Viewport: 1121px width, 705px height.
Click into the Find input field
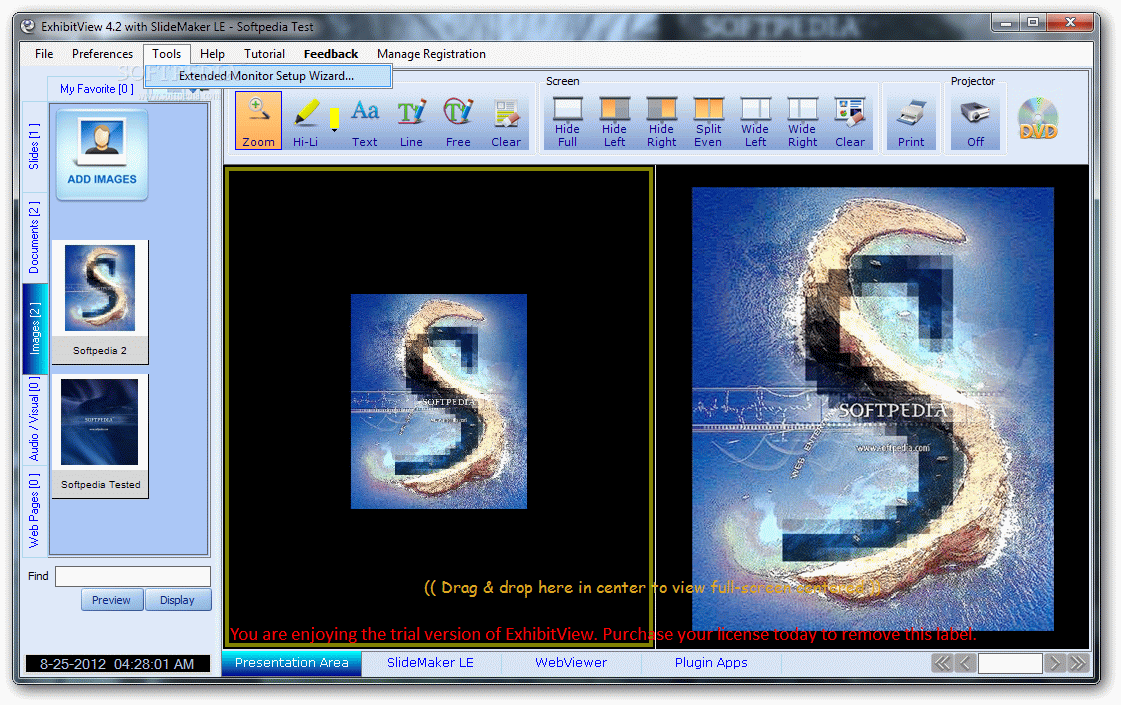pyautogui.click(x=133, y=576)
